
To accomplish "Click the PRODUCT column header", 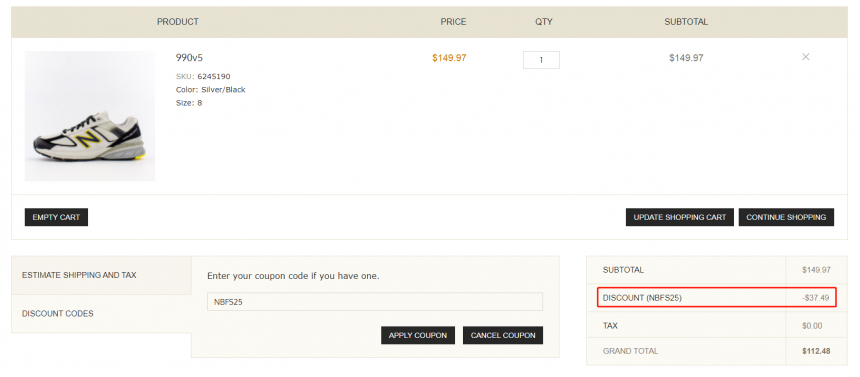I will point(178,22).
